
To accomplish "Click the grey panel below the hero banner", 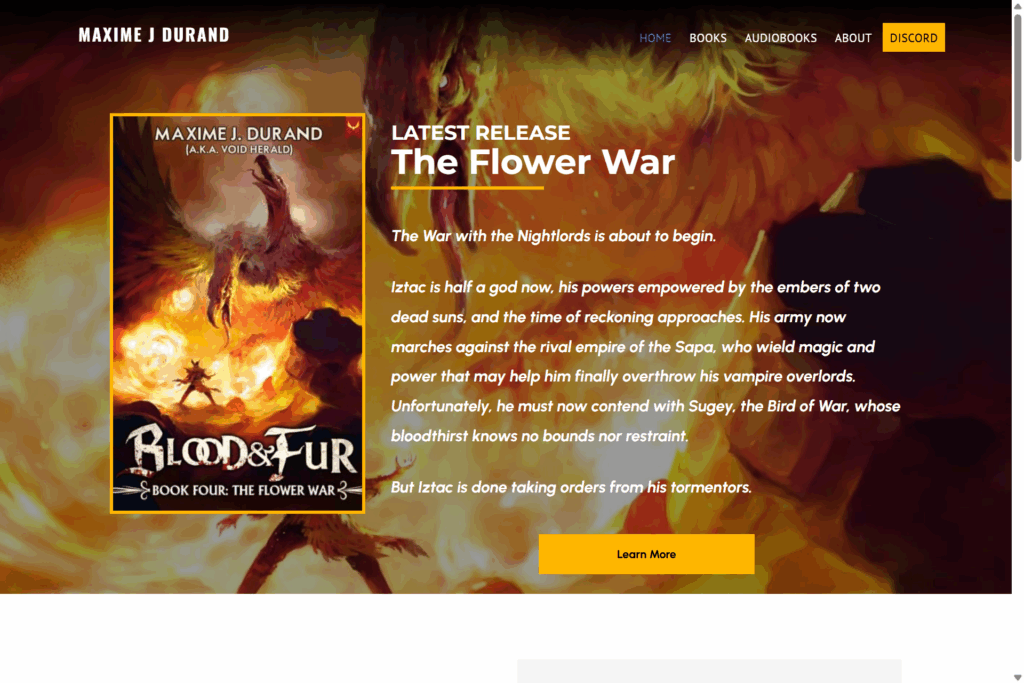I will pyautogui.click(x=709, y=671).
